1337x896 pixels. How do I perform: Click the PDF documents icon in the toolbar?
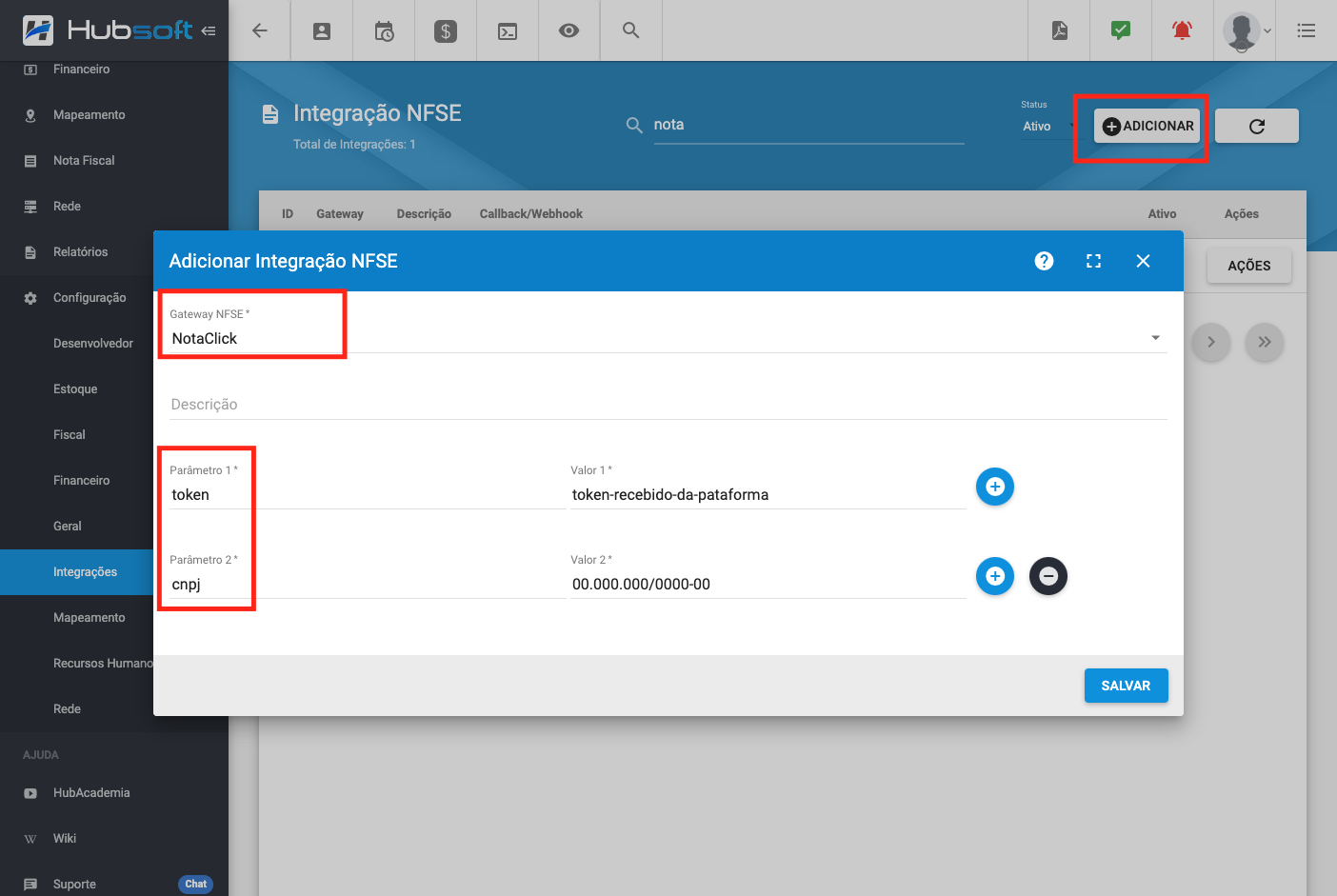(x=1058, y=30)
